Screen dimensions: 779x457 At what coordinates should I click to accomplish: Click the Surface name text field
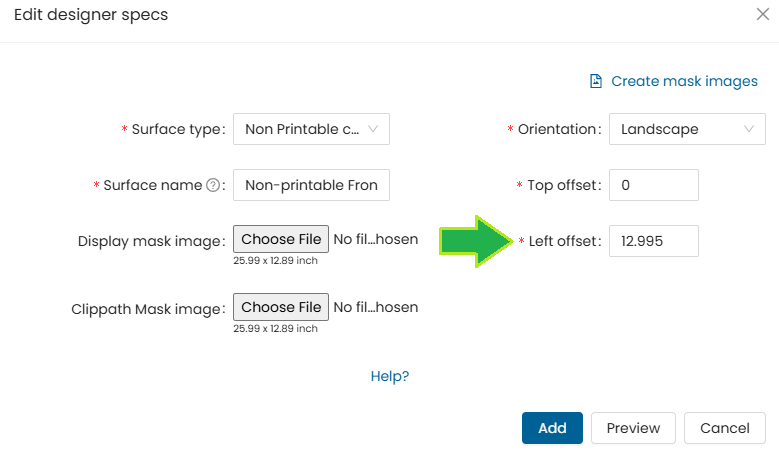coord(310,185)
